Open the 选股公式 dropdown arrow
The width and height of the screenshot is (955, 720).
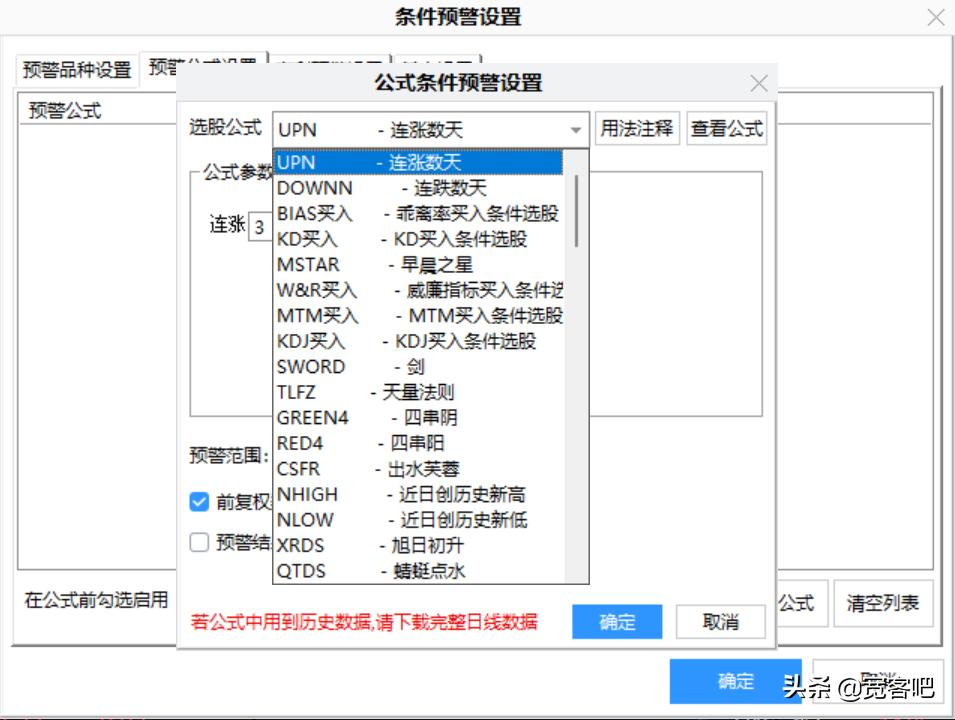(576, 129)
